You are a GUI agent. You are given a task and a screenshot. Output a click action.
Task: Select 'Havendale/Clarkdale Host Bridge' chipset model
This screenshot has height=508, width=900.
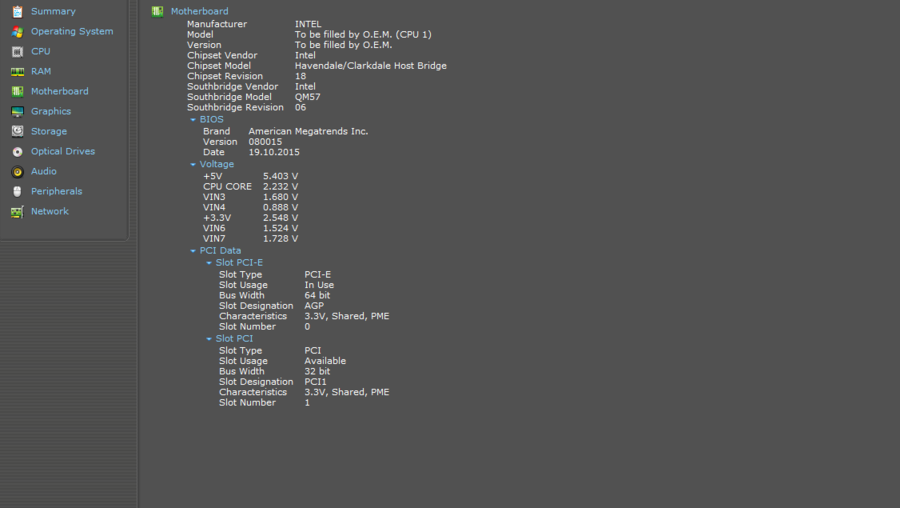point(370,66)
